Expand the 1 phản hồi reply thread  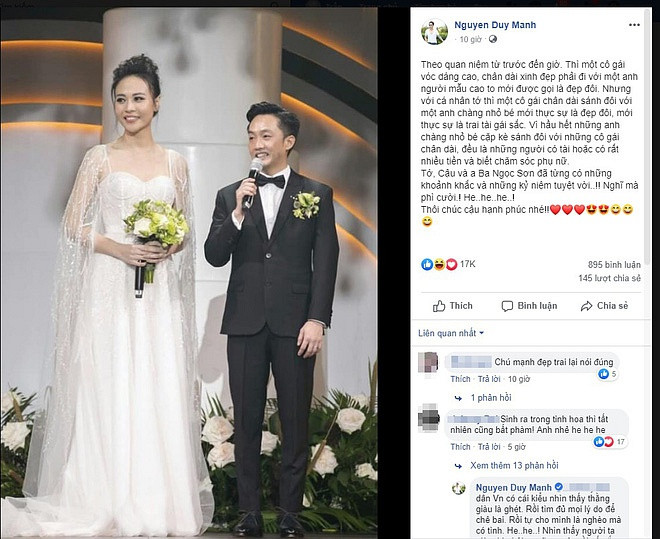pyautogui.click(x=491, y=398)
